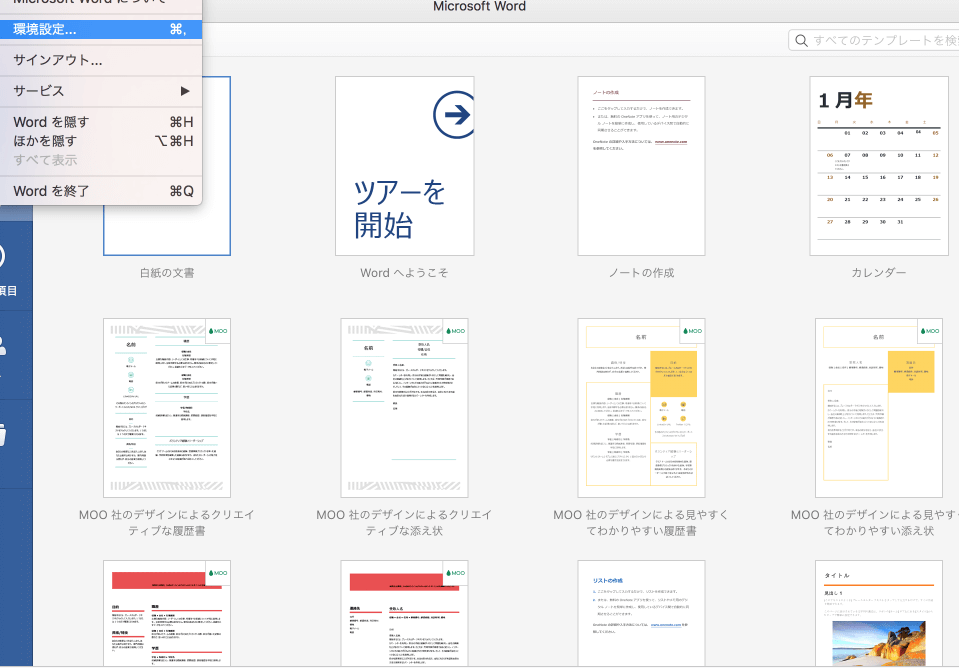Click the arrow circle icon on tour template
The height and width of the screenshot is (668, 959).
pyautogui.click(x=454, y=114)
